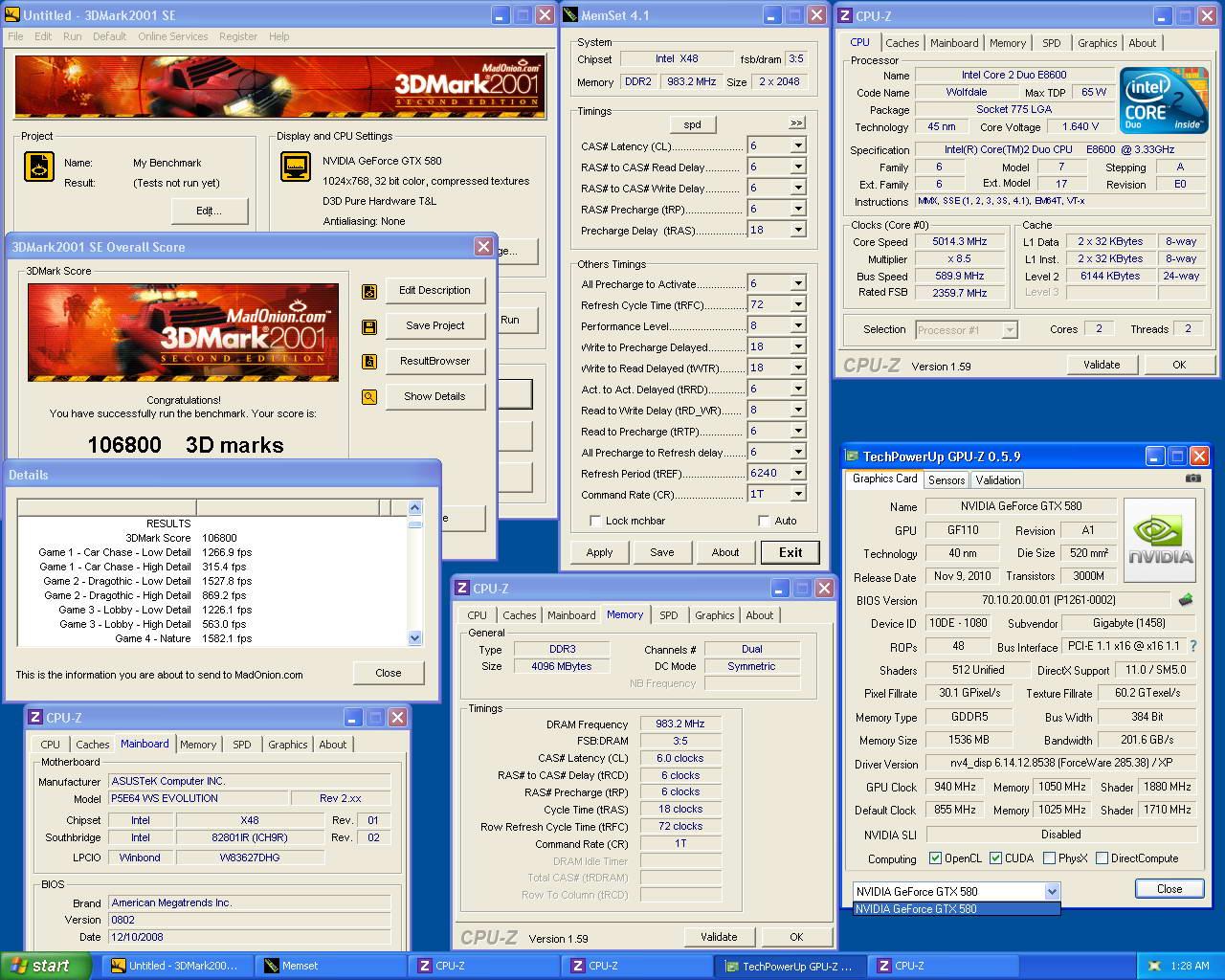
Task: Click the BIOS save chip icon in GPU-Z
Action: tap(1186, 600)
